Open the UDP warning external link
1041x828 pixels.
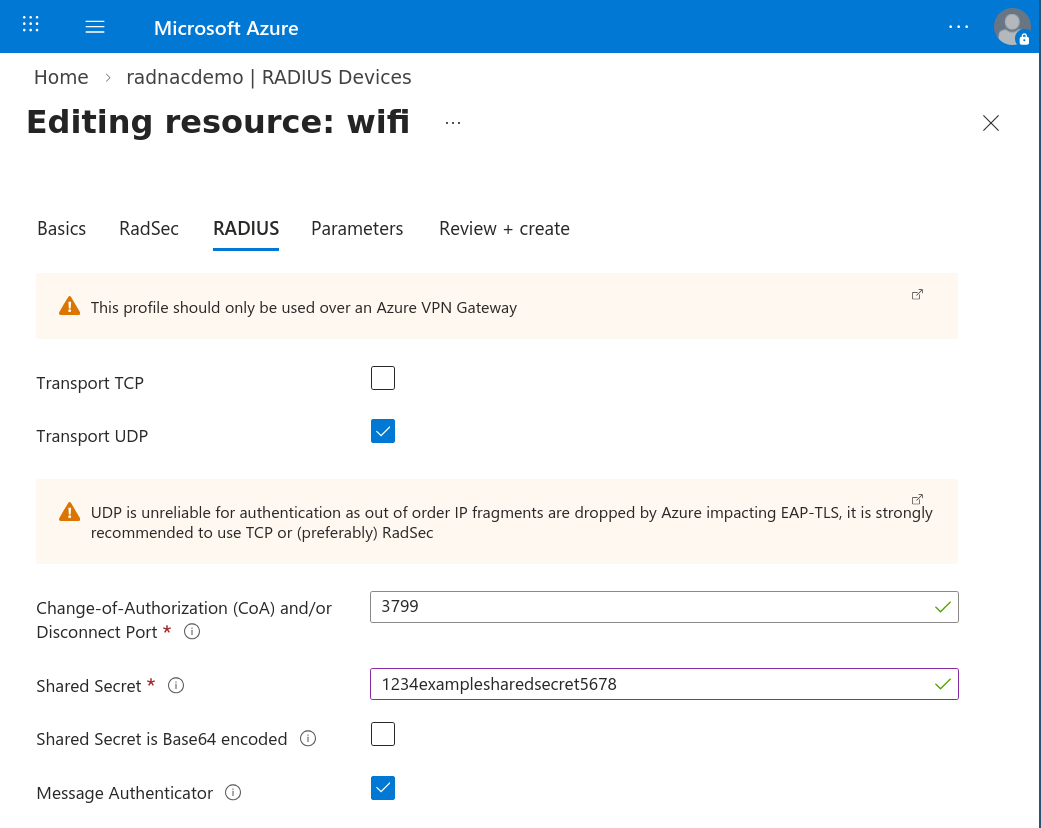tap(917, 499)
